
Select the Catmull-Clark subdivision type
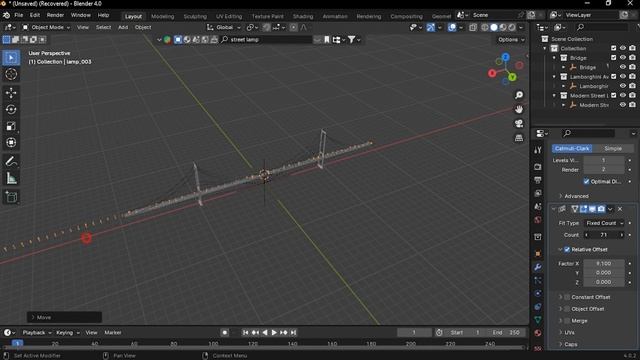tap(572, 149)
